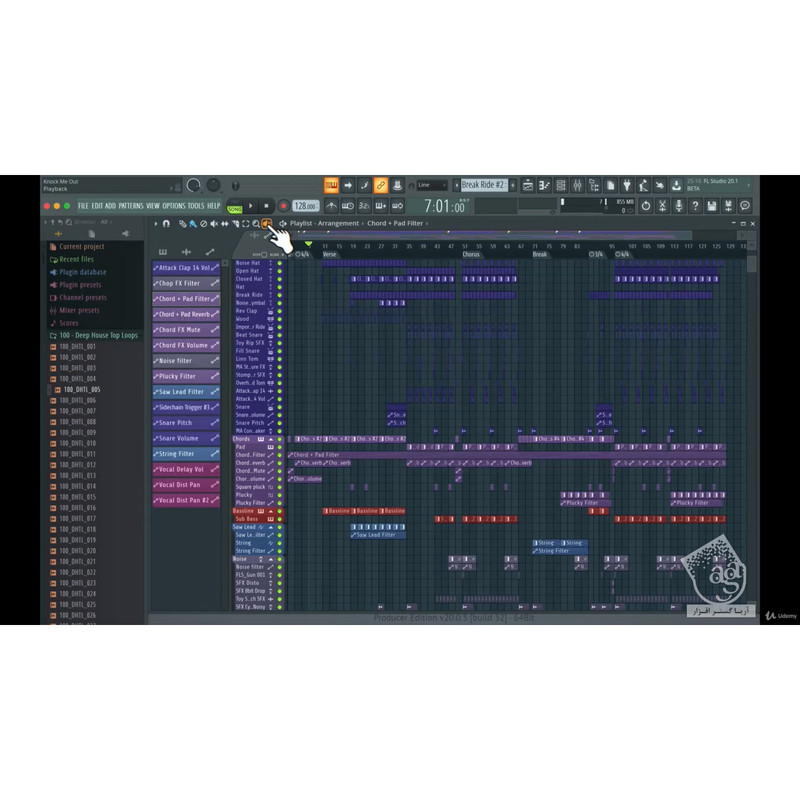Screen dimensions: 800x800
Task: Click the Stop button
Action: pyautogui.click(x=266, y=206)
